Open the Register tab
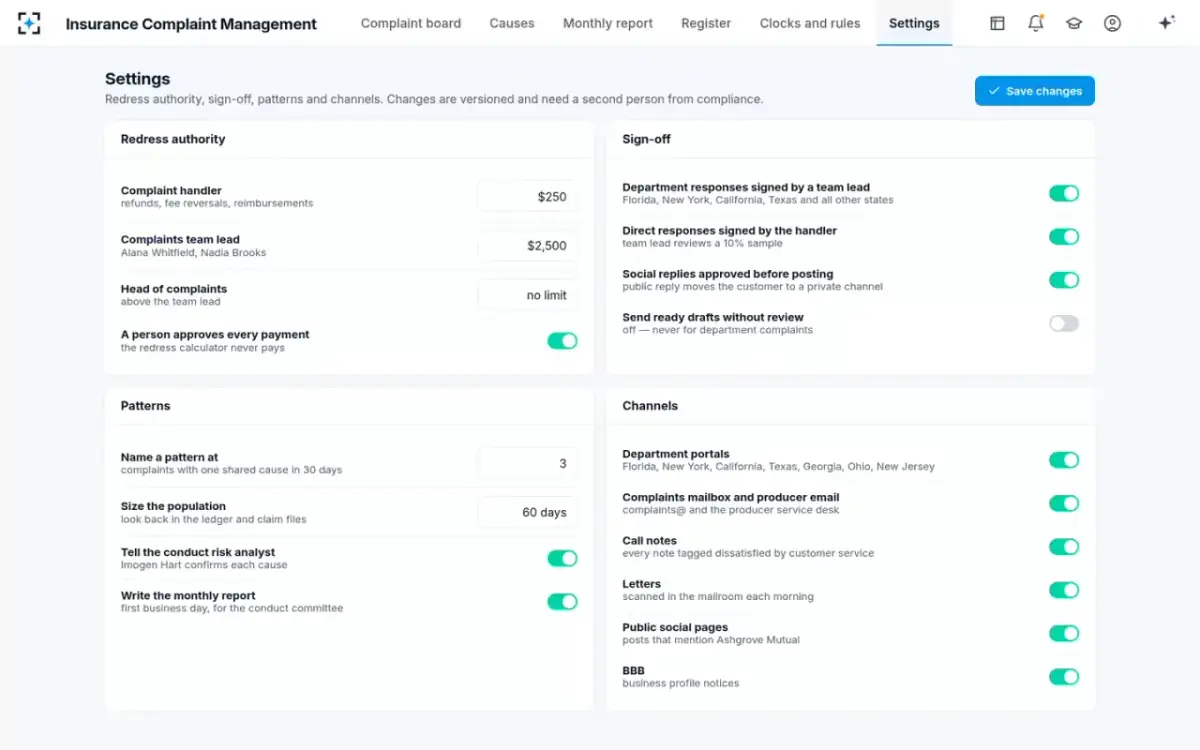The image size is (1200, 750). [x=706, y=23]
